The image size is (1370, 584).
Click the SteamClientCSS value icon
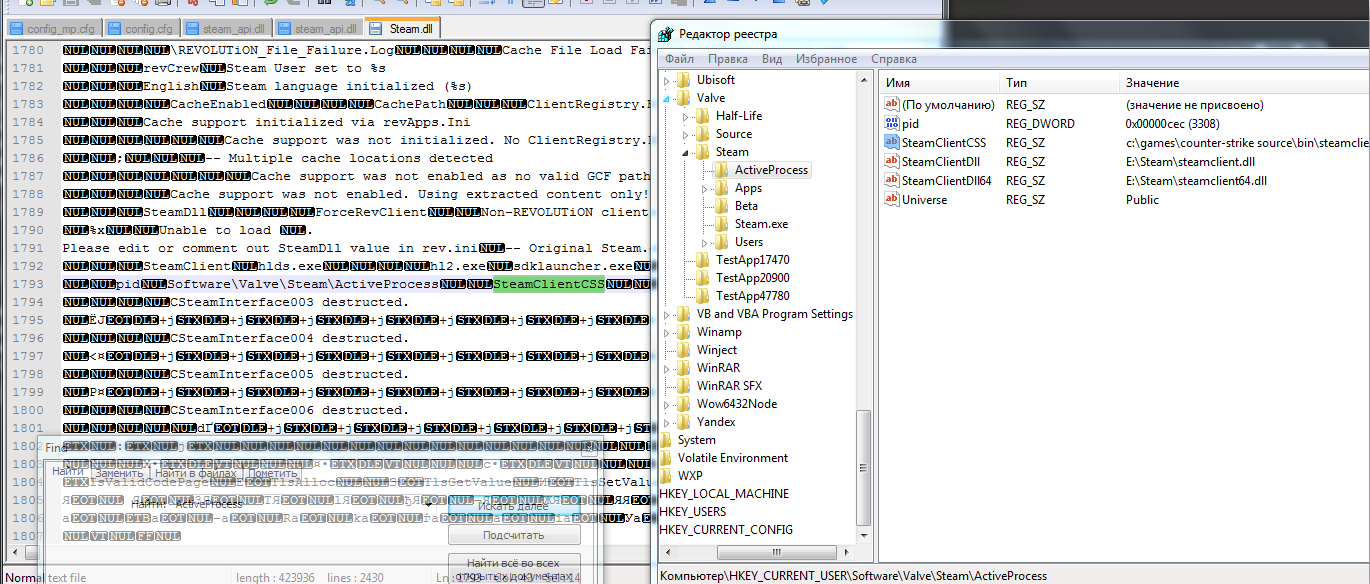[892, 143]
